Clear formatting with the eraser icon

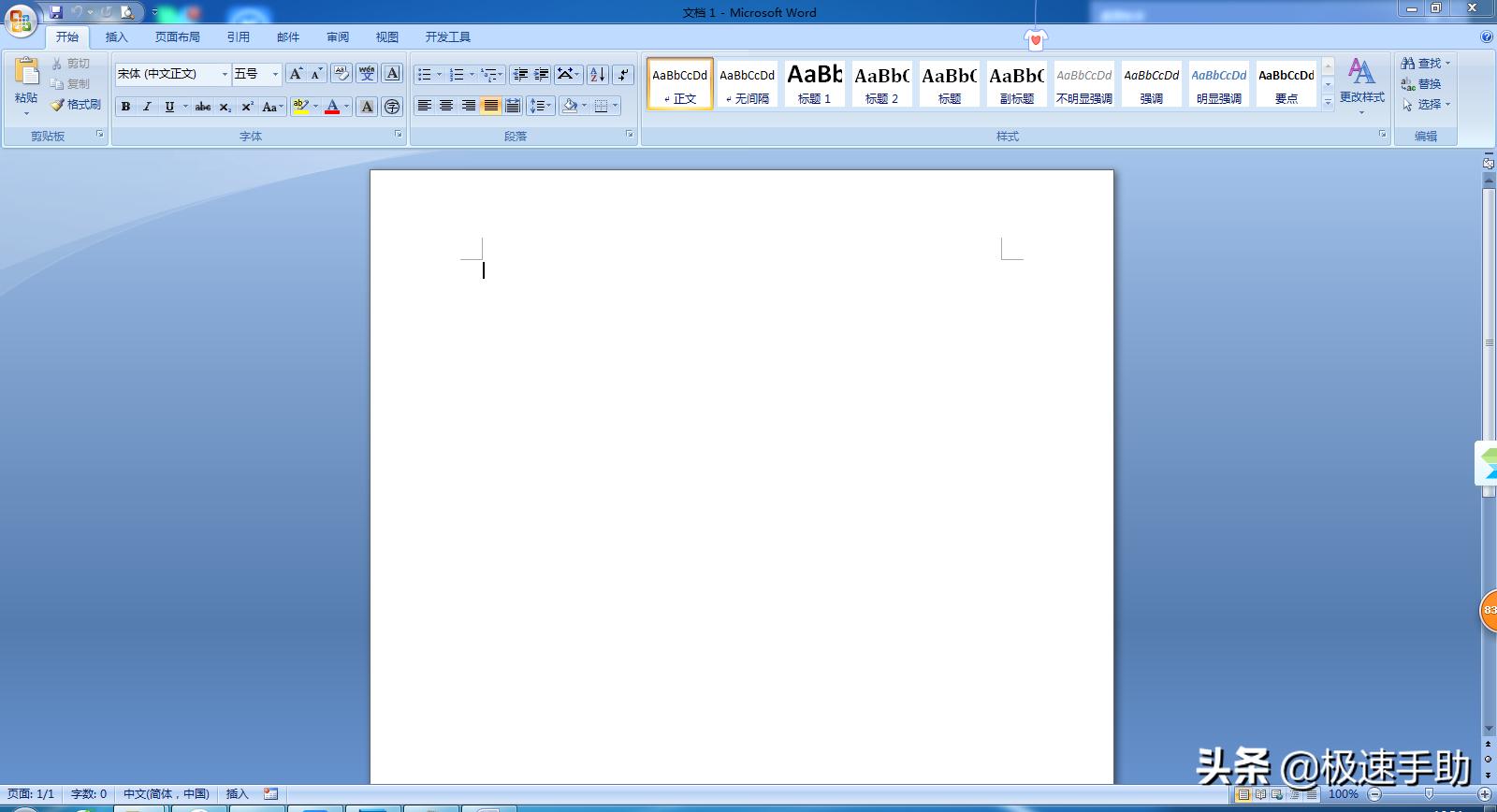coord(342,74)
